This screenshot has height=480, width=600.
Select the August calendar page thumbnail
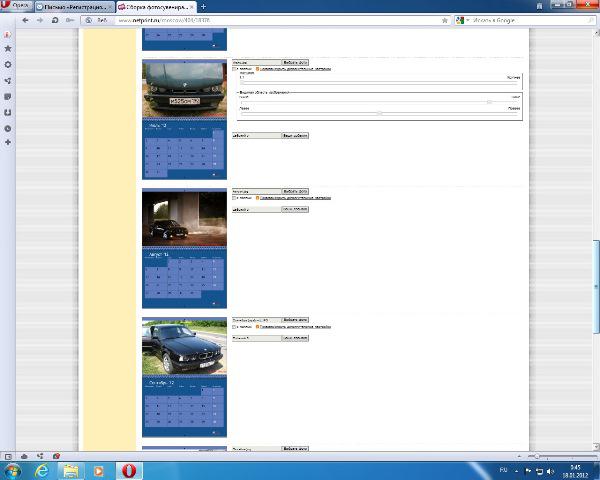(184, 248)
